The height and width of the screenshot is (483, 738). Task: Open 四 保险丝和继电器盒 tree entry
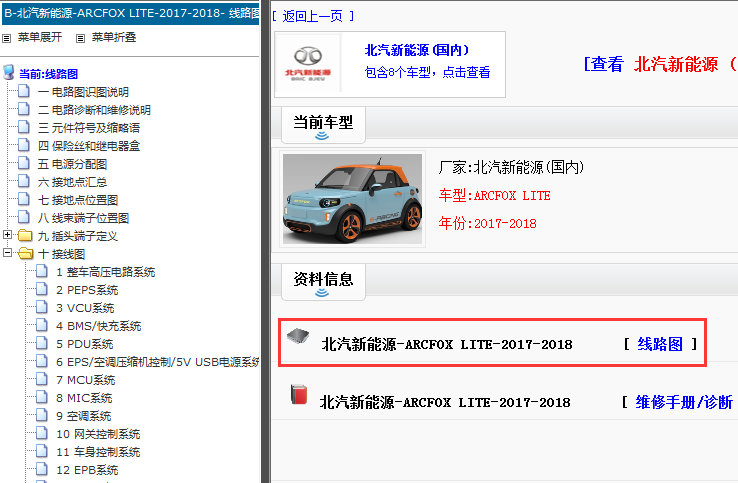click(89, 146)
